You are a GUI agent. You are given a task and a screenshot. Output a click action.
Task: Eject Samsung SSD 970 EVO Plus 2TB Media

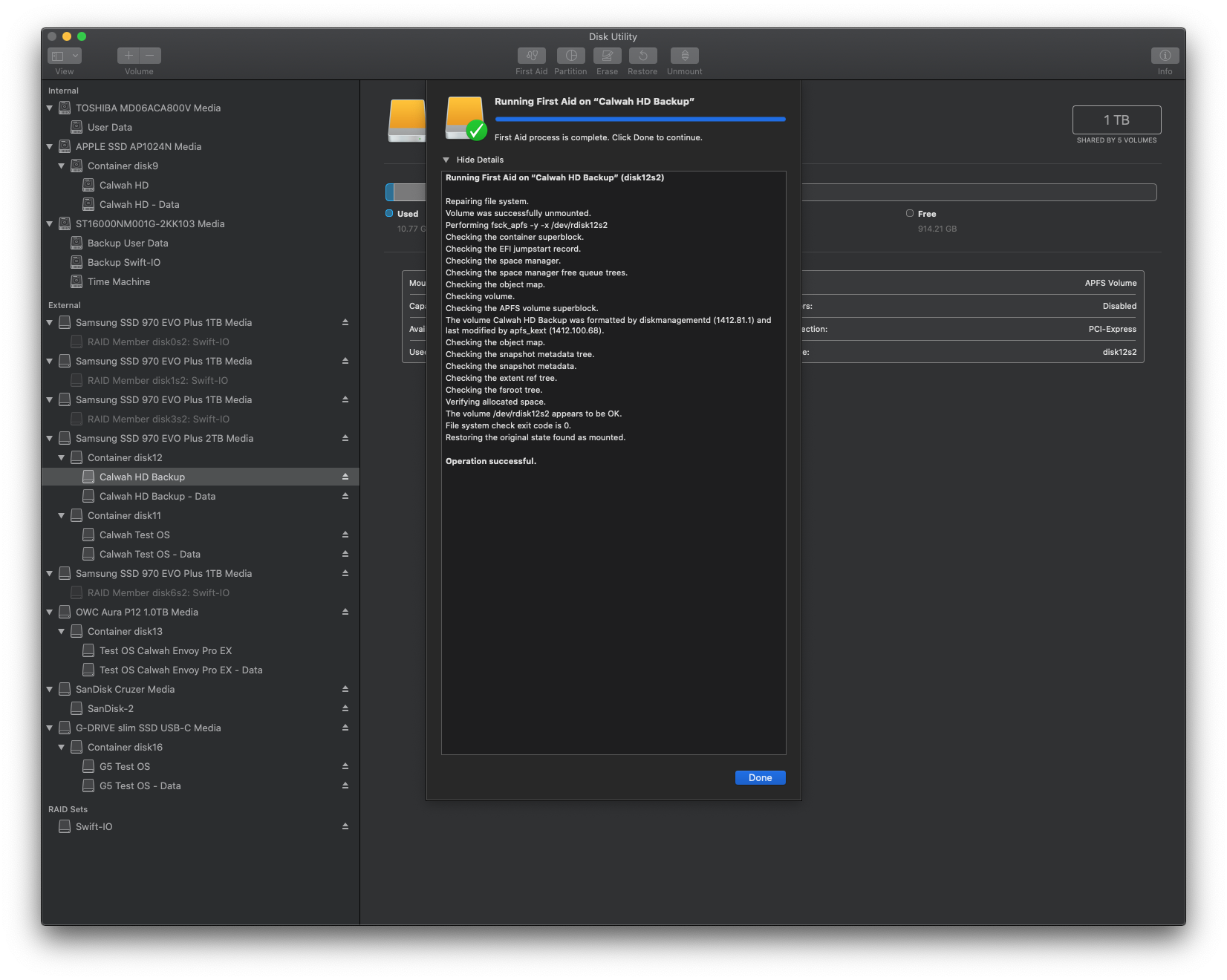pos(345,438)
